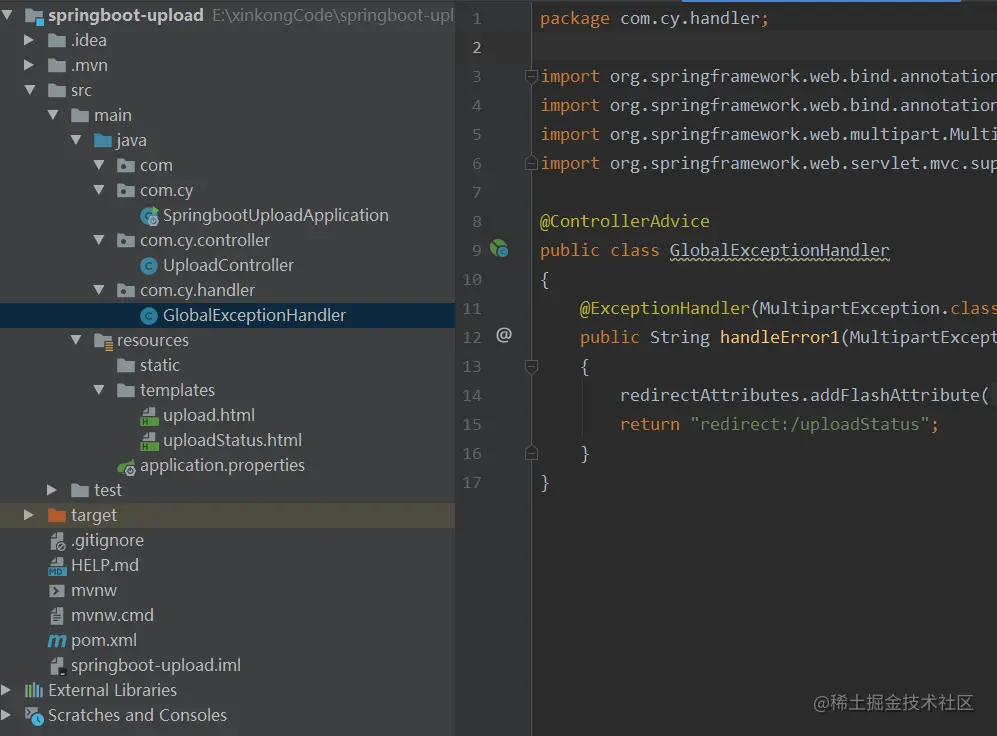Expand the .mvn folder arrow
The width and height of the screenshot is (997, 736).
pyautogui.click(x=29, y=65)
